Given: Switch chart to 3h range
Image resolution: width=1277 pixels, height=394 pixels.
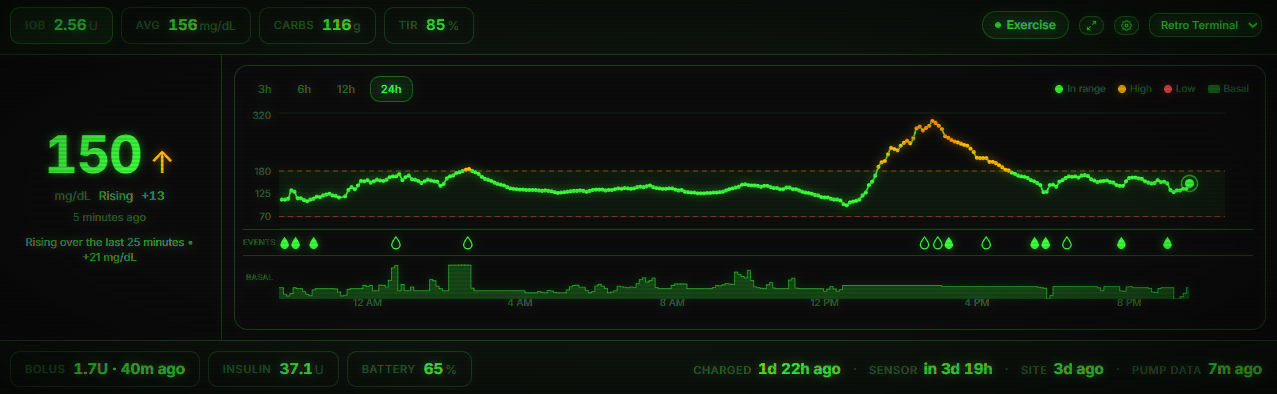Looking at the screenshot, I should [x=265, y=89].
